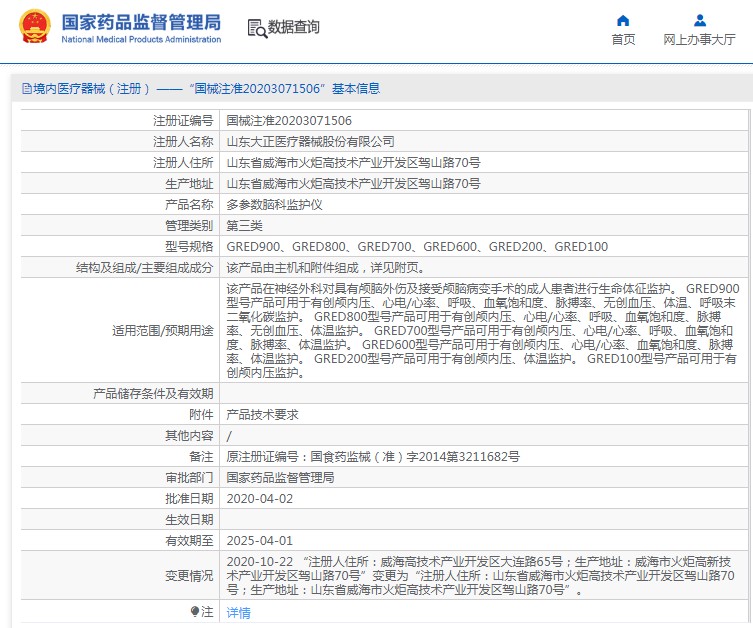
Task: Click the 注册人住所 address value
Action: [353, 163]
